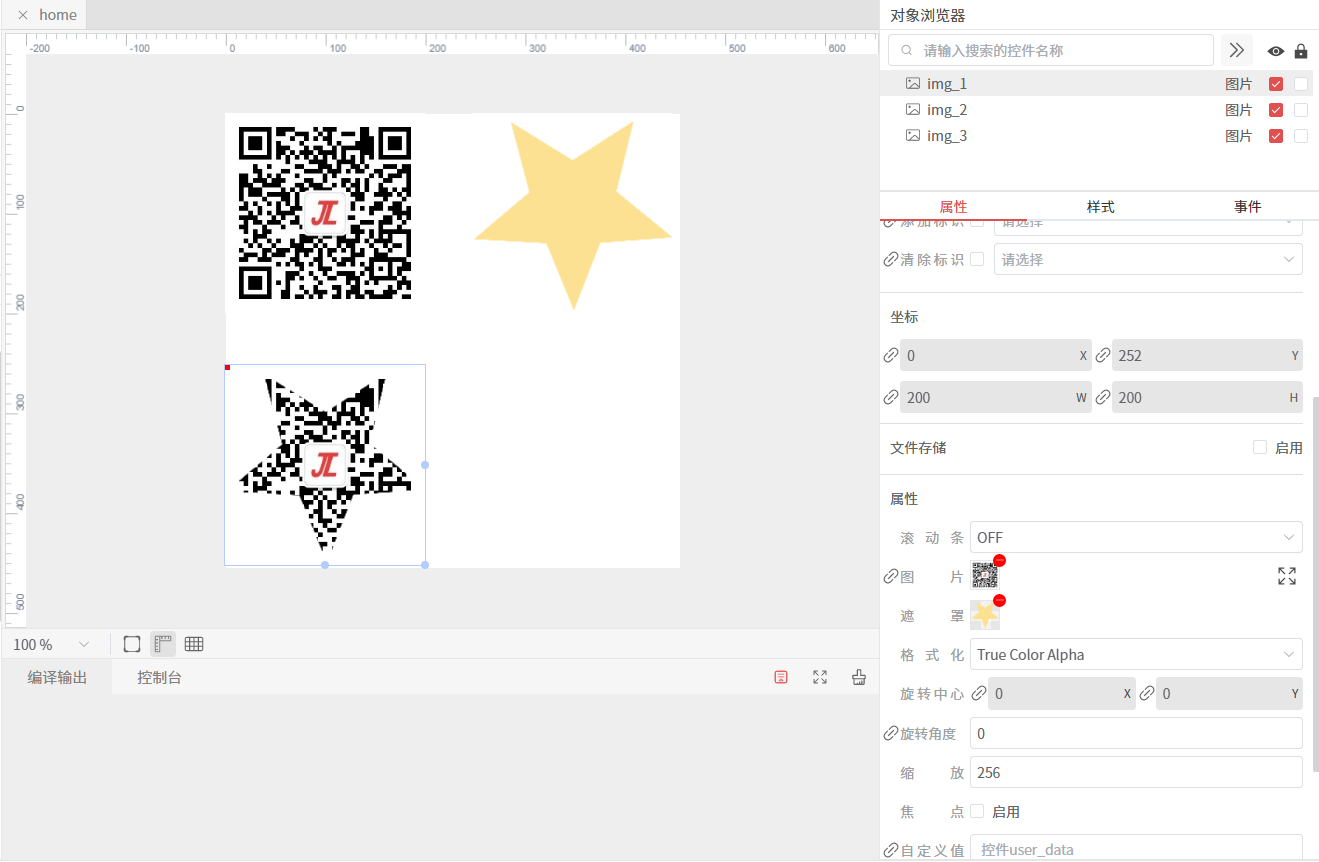Click the padlock lock header icon

click(x=1301, y=51)
